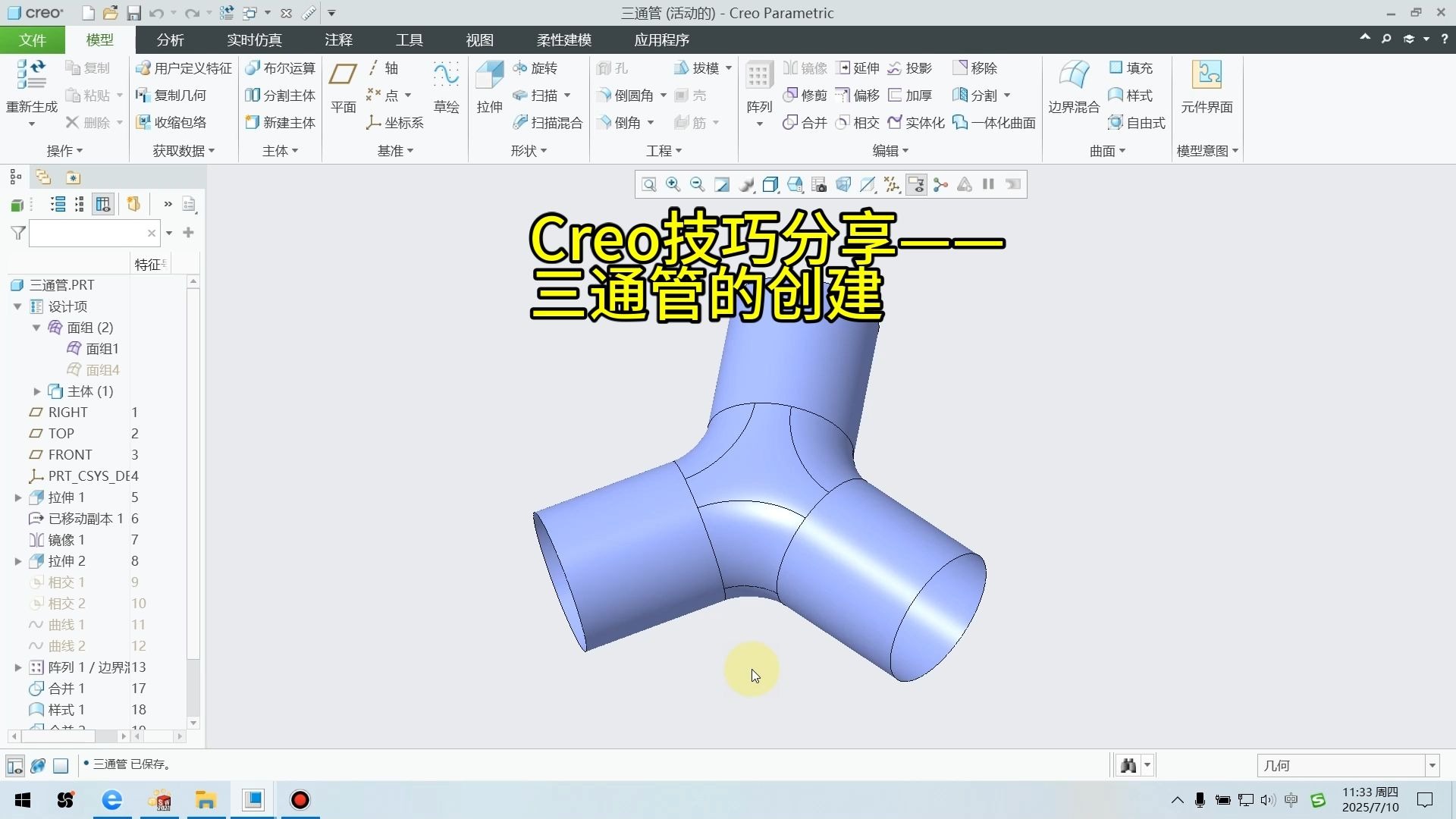
Task: Switch to the 分析 ribbon tab
Action: point(170,40)
